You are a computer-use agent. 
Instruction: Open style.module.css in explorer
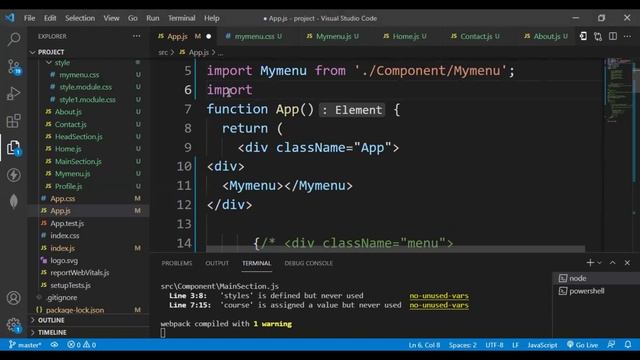coord(85,87)
